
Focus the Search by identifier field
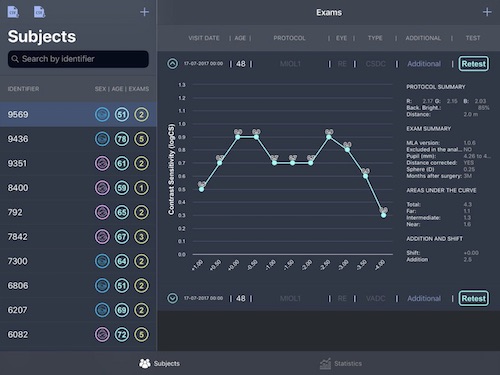(x=78, y=59)
